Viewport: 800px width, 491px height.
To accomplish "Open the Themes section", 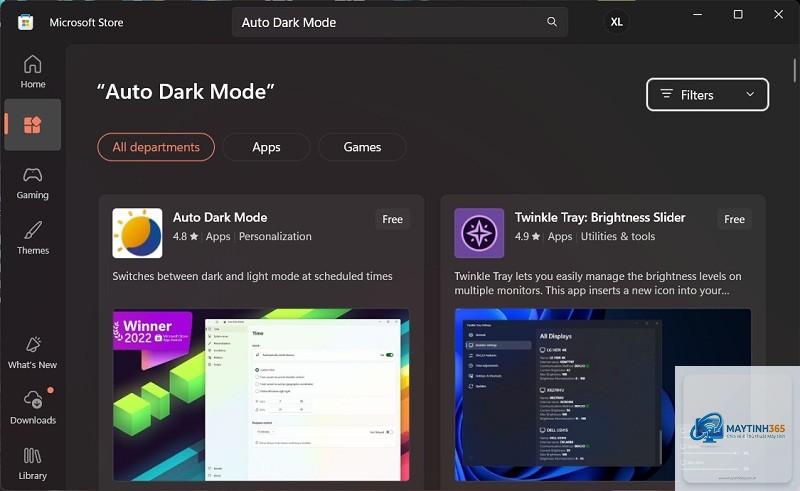I will click(33, 238).
